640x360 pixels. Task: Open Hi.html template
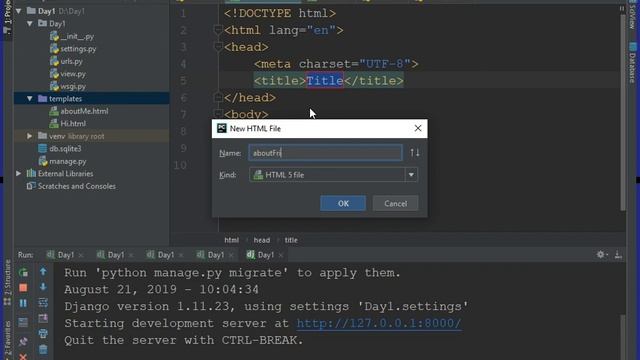coord(73,123)
